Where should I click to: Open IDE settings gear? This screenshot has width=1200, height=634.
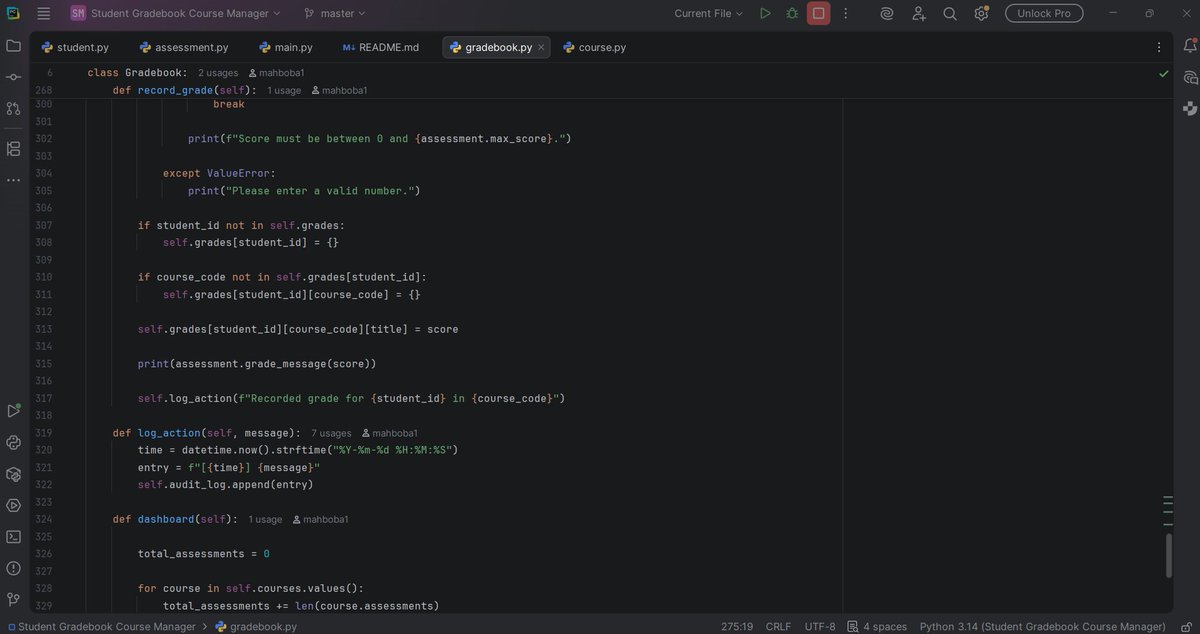(x=981, y=13)
